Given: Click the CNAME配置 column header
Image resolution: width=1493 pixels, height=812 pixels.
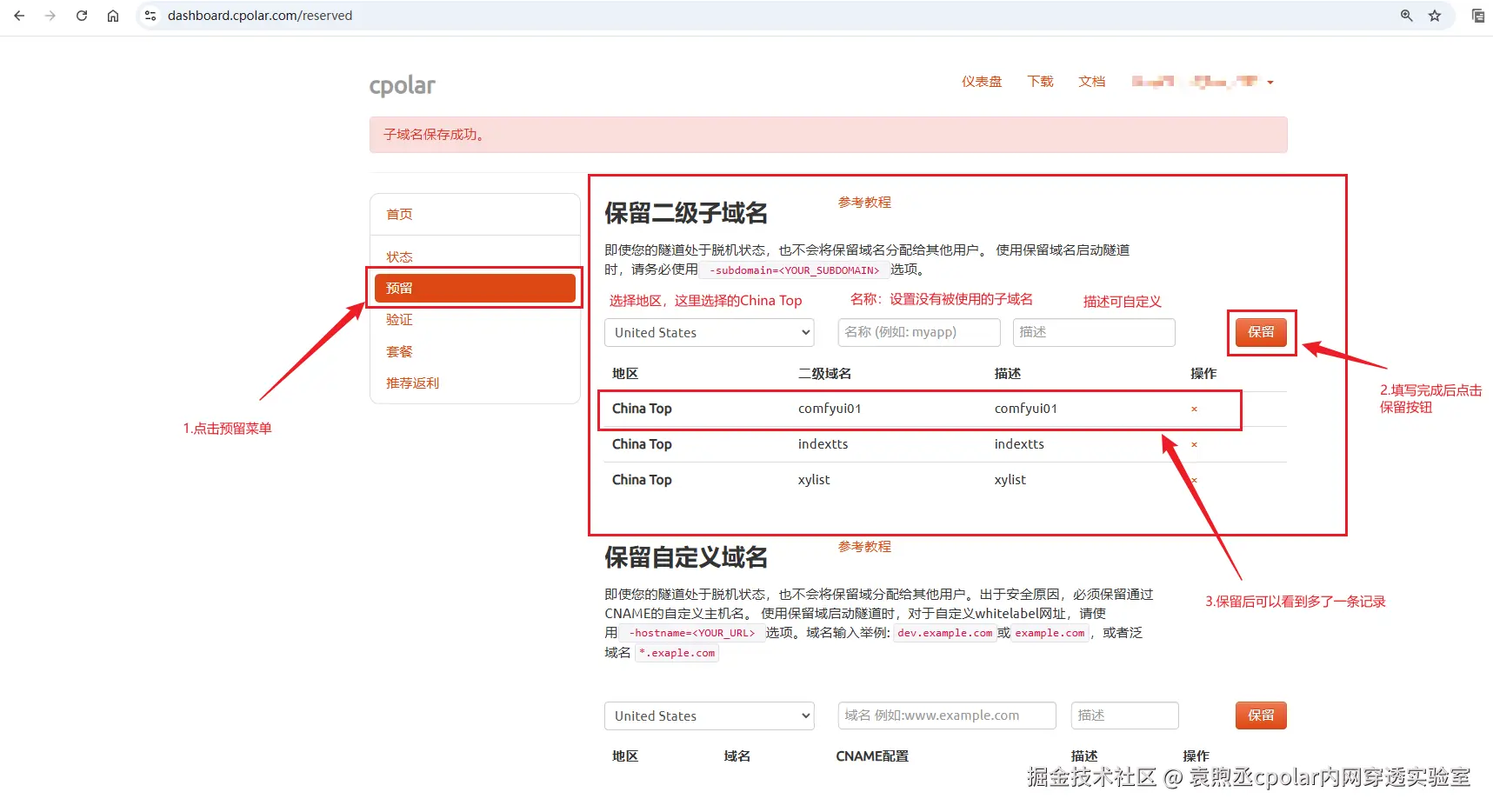Looking at the screenshot, I should pos(872,756).
